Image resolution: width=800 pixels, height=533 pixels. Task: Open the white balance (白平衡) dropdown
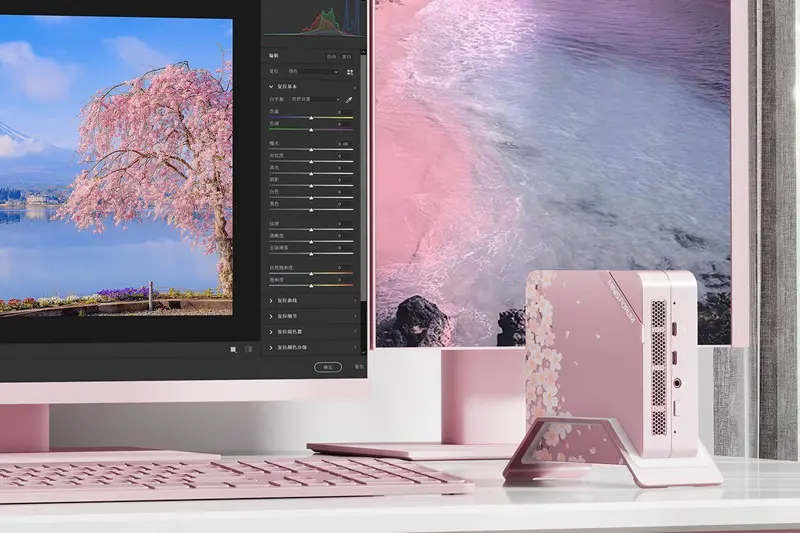pyautogui.click(x=316, y=99)
